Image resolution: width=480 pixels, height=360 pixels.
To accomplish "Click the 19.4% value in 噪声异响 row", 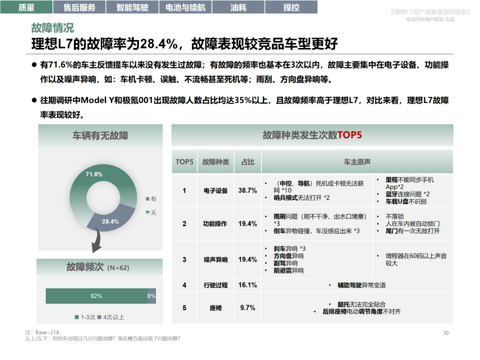I will [248, 259].
